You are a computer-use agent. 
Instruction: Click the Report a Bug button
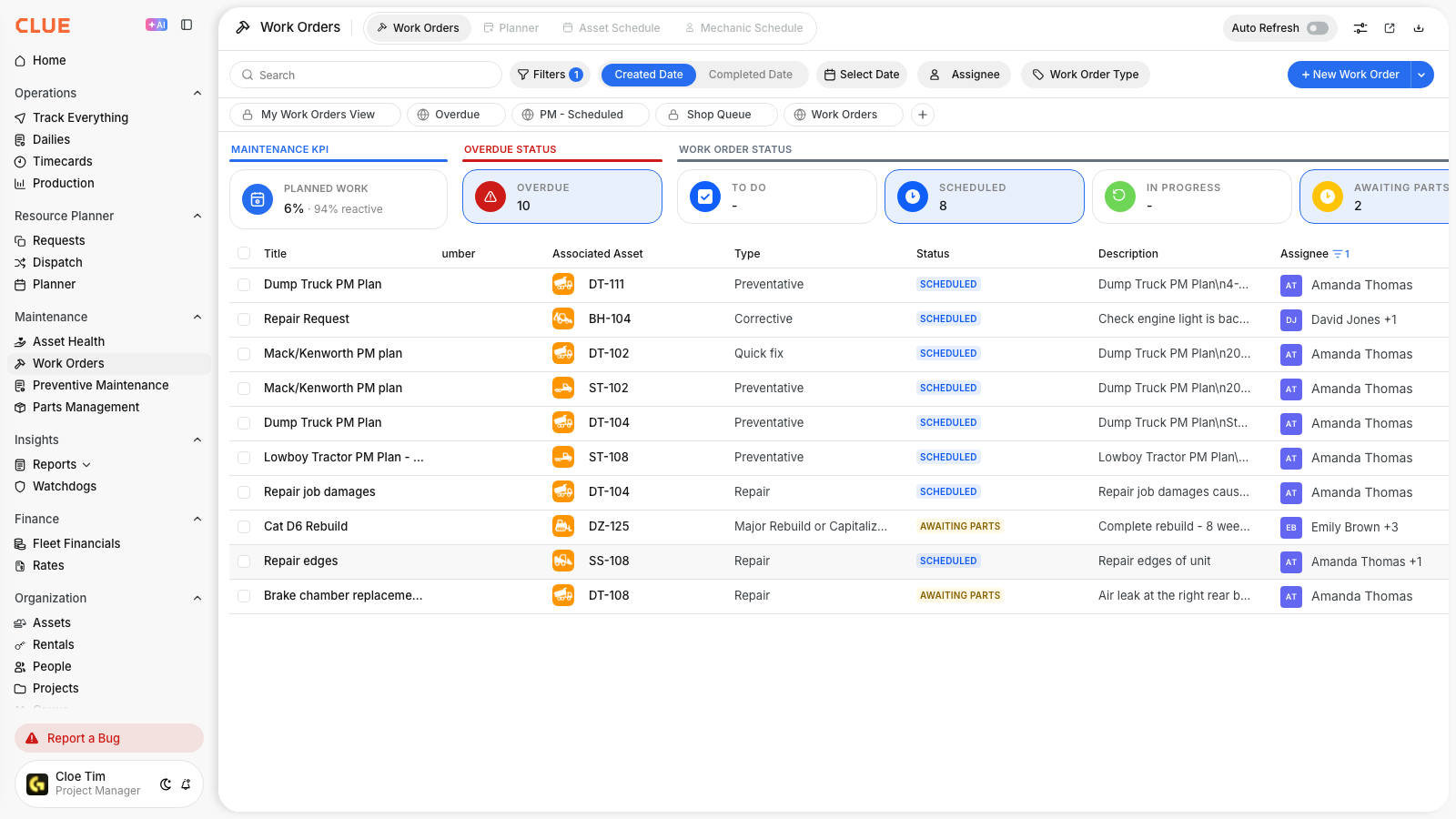point(109,738)
